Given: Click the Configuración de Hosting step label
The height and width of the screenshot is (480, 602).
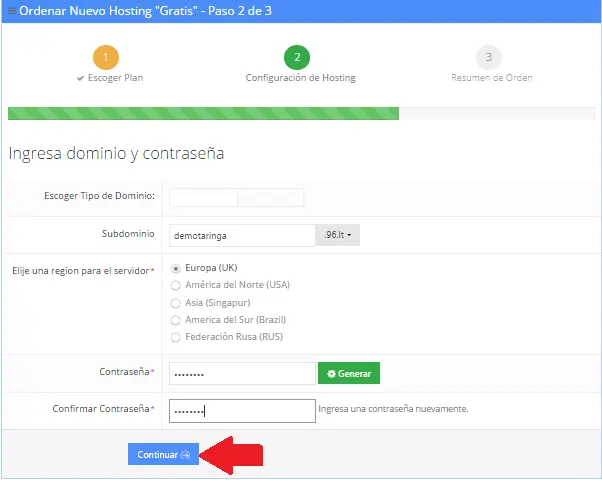Looking at the screenshot, I should [x=300, y=78].
